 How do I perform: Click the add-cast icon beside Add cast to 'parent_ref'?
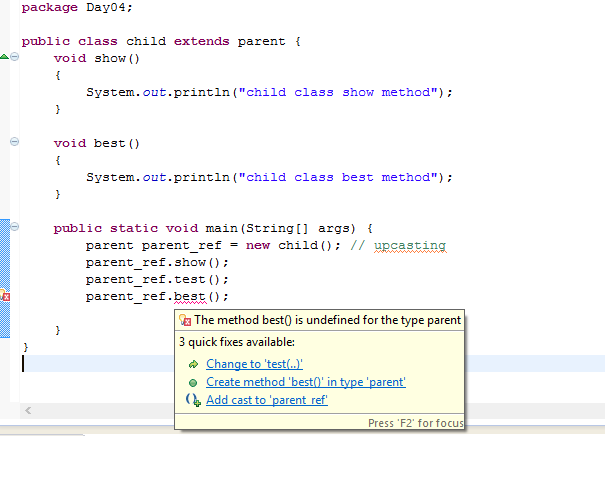coord(193,400)
